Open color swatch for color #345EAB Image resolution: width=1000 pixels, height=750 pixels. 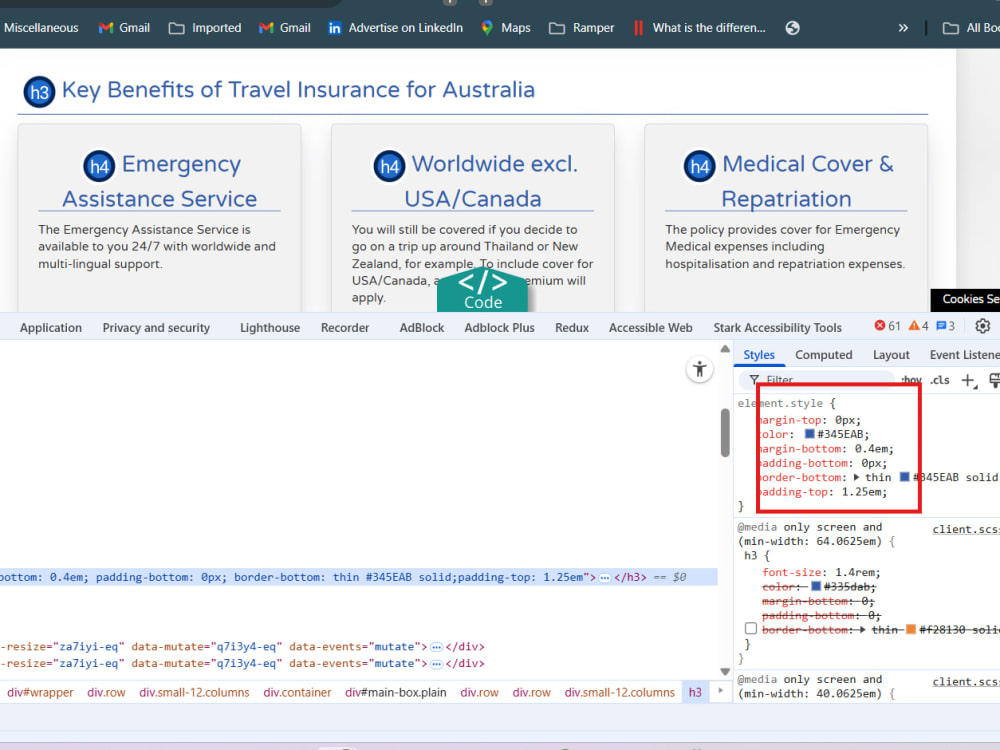tap(809, 434)
